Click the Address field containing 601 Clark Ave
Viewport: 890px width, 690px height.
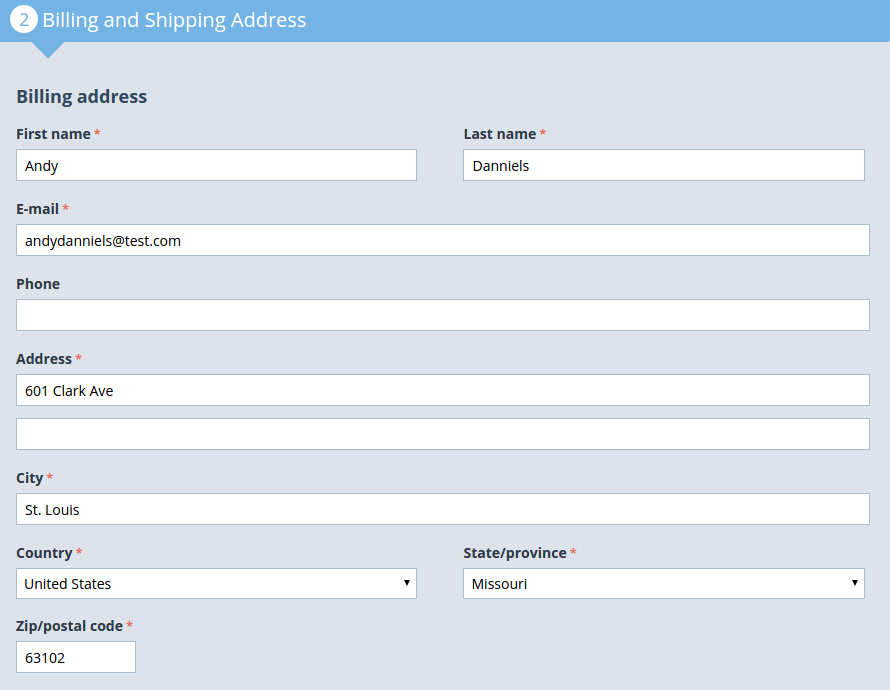click(443, 390)
